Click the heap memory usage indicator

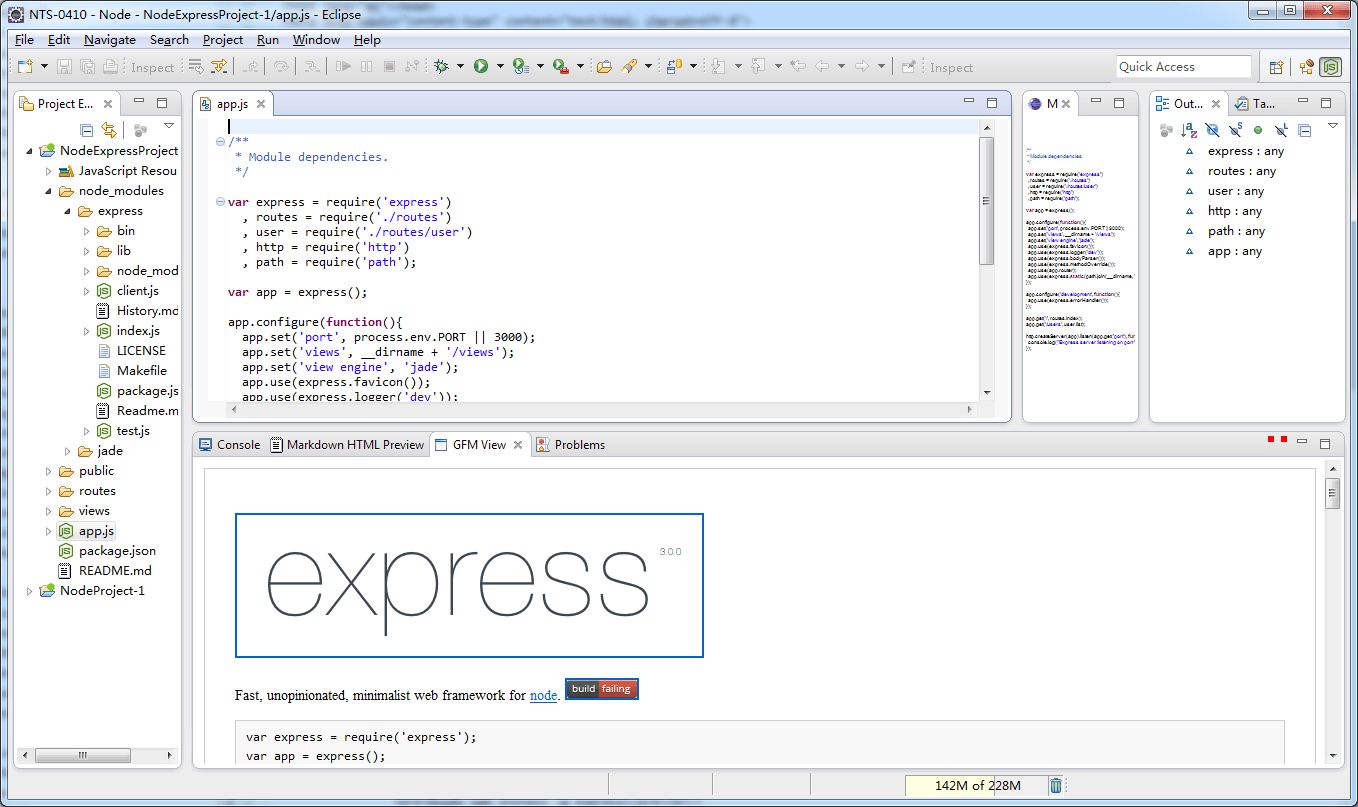pos(975,785)
